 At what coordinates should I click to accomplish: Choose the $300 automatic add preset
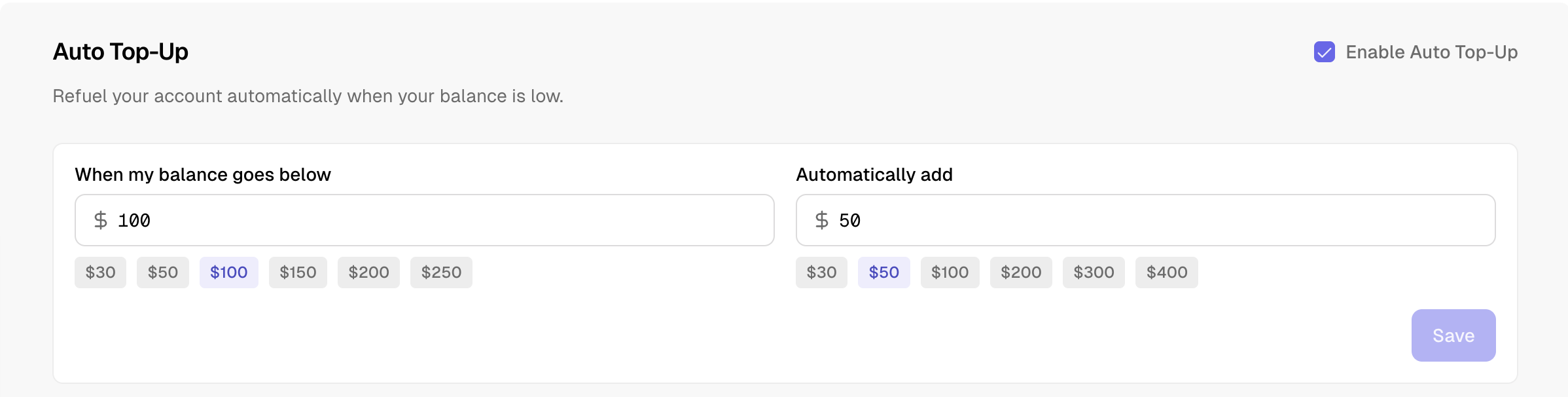point(1094,273)
